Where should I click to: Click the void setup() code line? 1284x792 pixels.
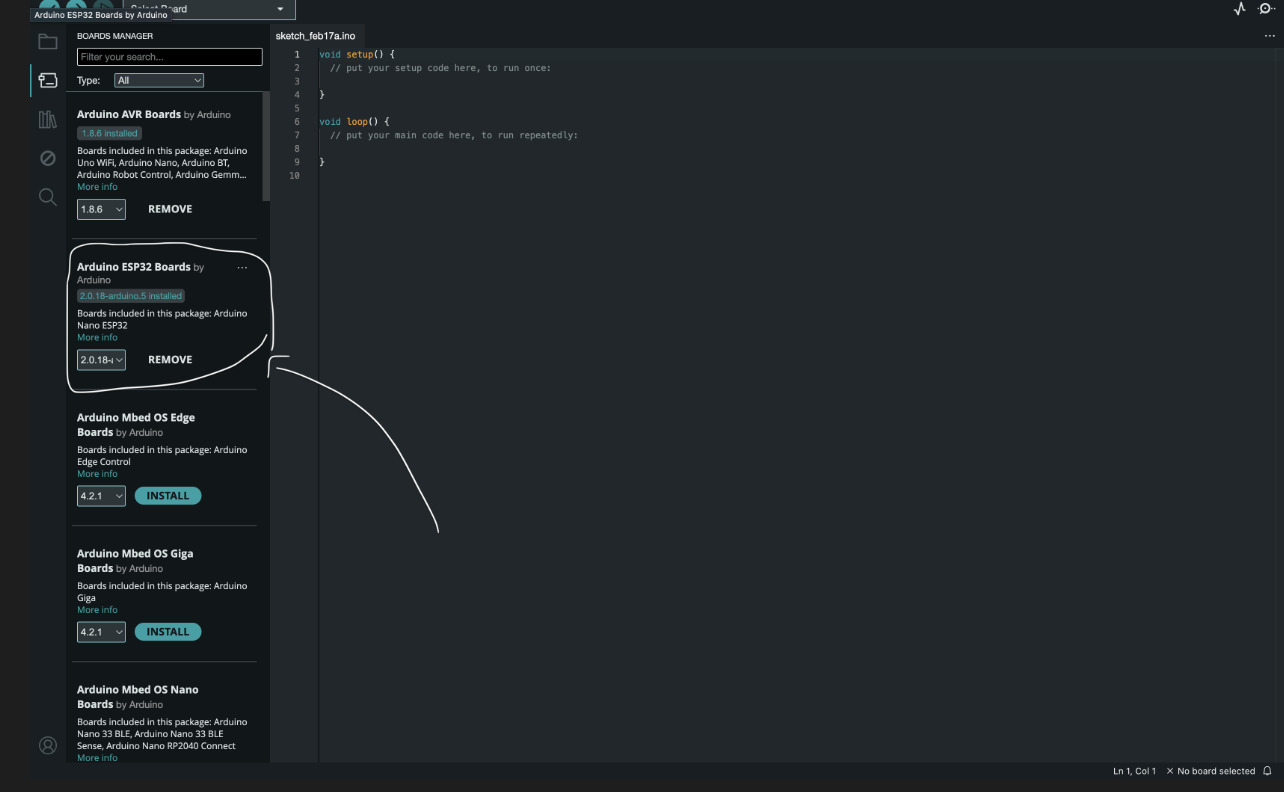pyautogui.click(x=357, y=54)
